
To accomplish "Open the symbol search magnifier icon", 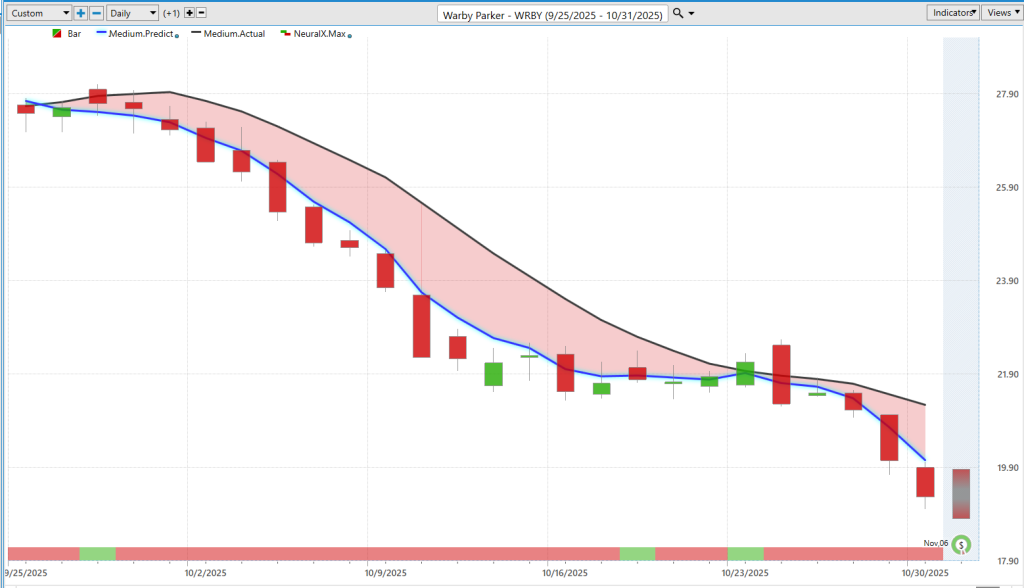I will click(x=678, y=13).
